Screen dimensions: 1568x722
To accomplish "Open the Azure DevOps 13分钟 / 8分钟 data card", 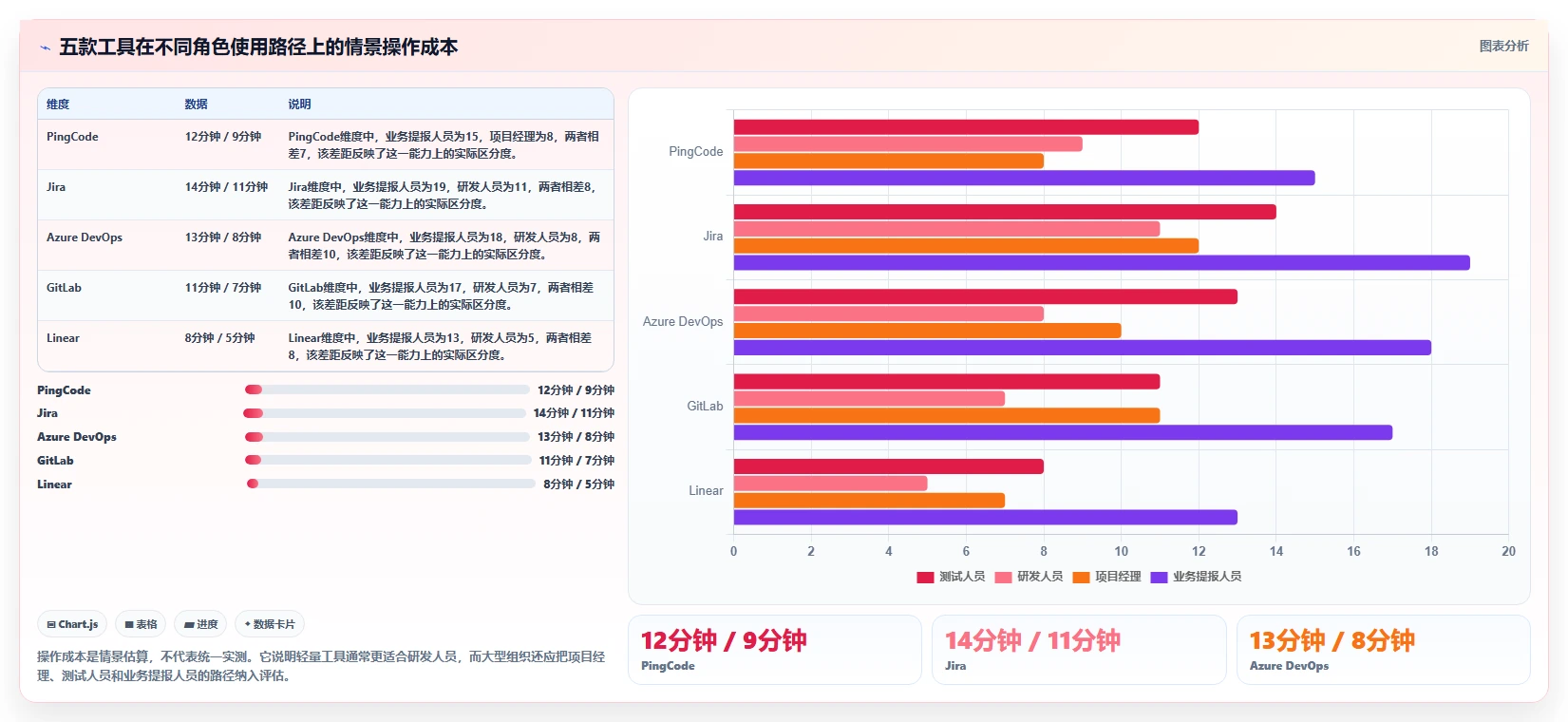I will tap(1384, 650).
